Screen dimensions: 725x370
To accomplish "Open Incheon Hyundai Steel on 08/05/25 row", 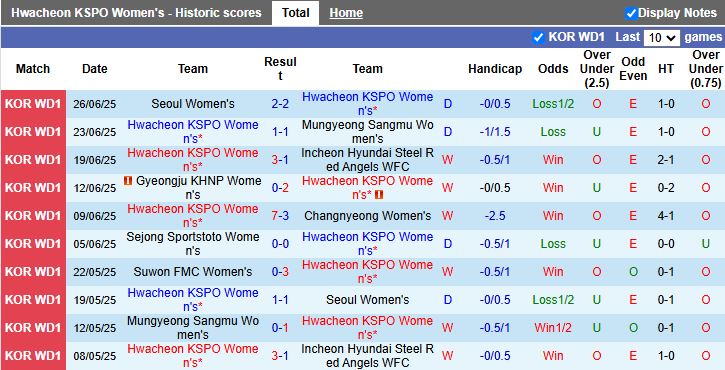I will pos(368,356).
